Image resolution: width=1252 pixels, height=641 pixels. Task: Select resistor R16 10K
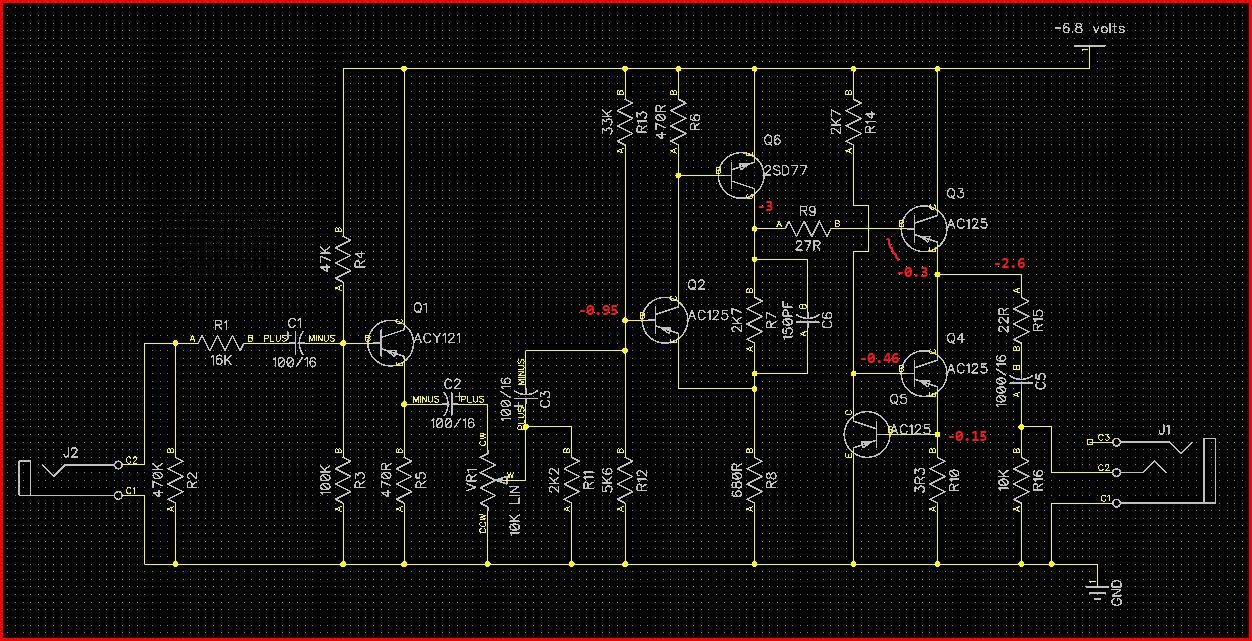pyautogui.click(x=1021, y=480)
